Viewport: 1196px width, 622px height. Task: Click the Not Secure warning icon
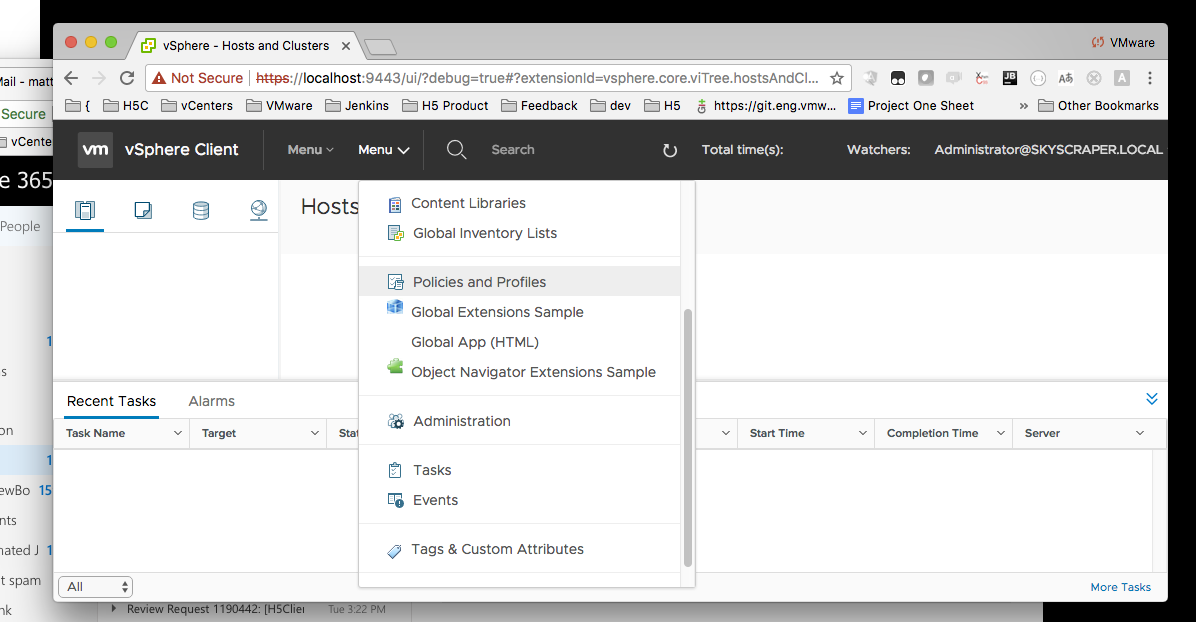(x=159, y=78)
